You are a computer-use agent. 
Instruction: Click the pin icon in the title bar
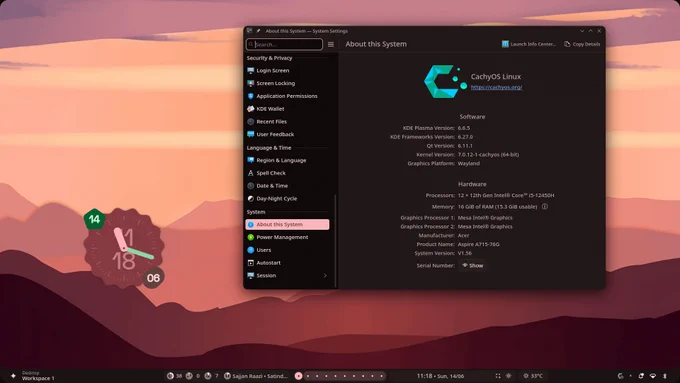pyautogui.click(x=258, y=31)
